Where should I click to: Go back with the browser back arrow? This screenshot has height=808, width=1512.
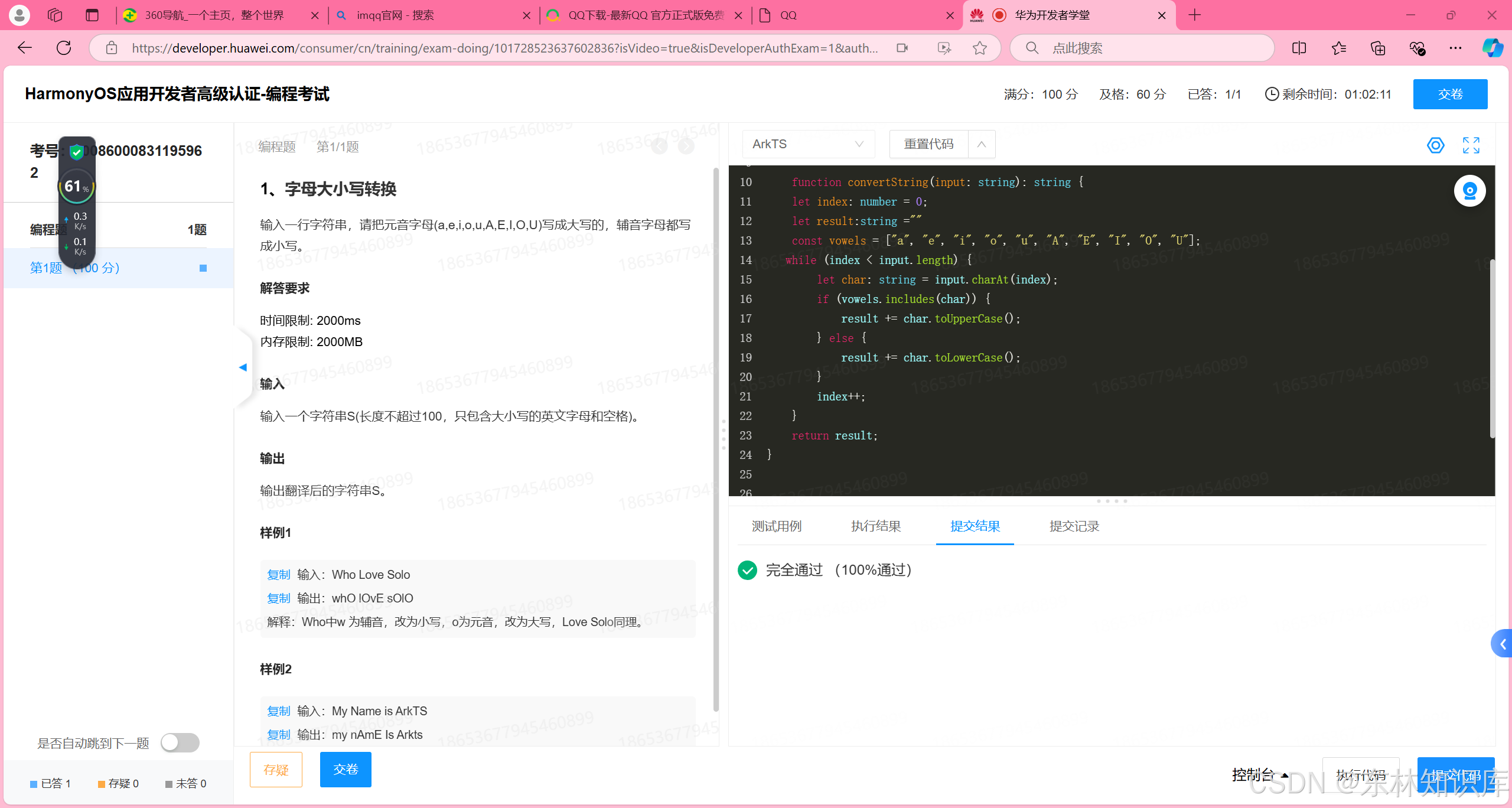coord(25,48)
